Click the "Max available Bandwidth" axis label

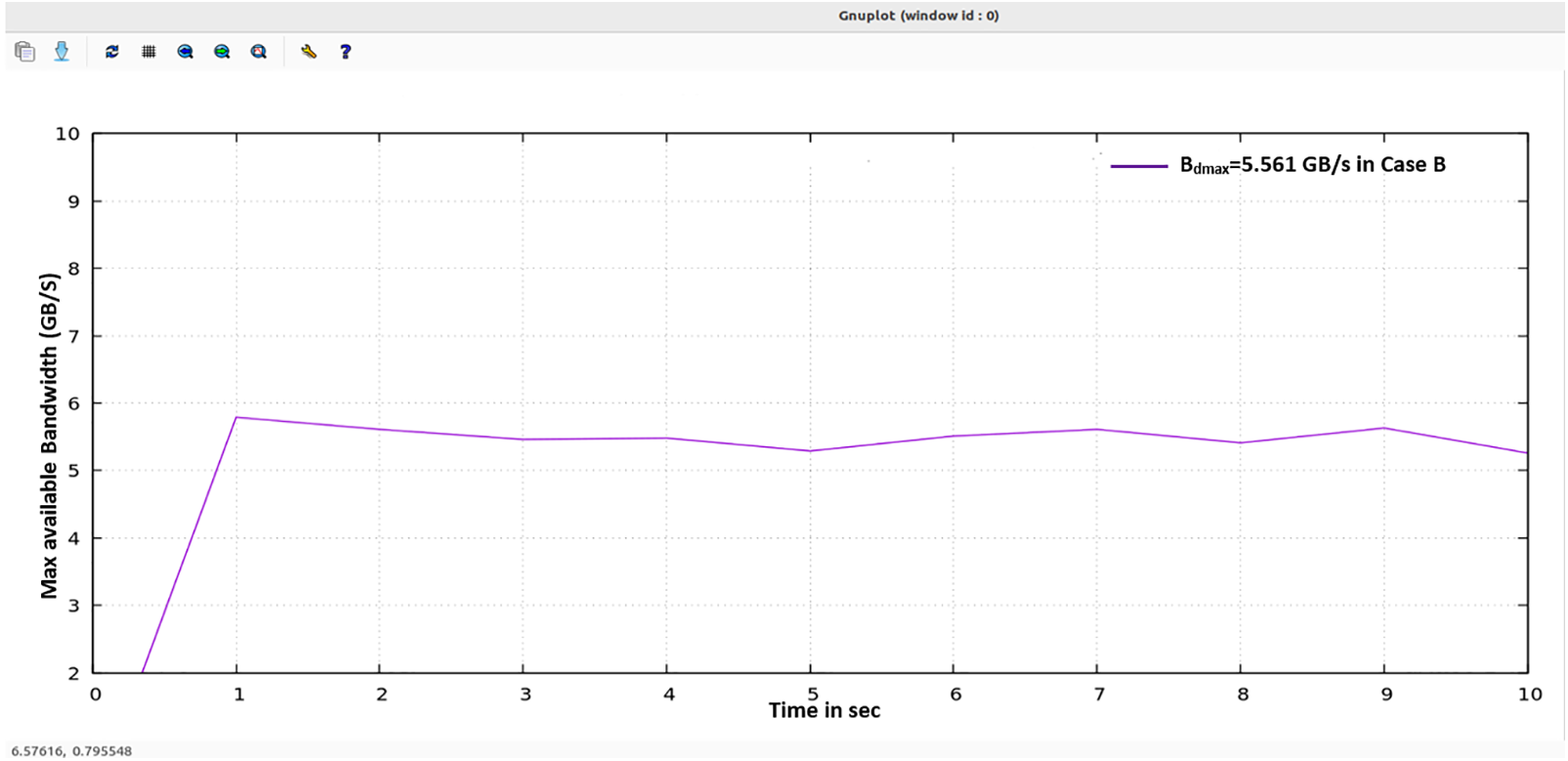pyautogui.click(x=49, y=435)
